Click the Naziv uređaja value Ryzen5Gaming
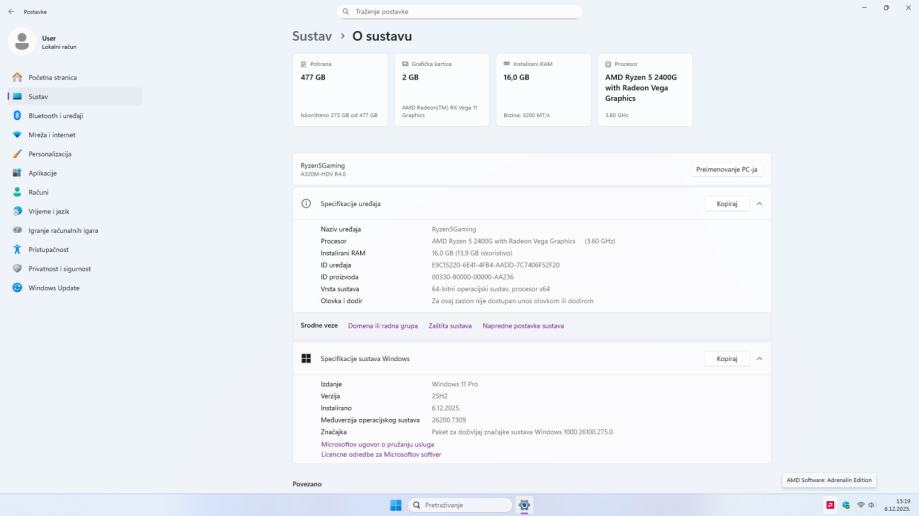Viewport: 919px width, 516px height. pyautogui.click(x=454, y=229)
